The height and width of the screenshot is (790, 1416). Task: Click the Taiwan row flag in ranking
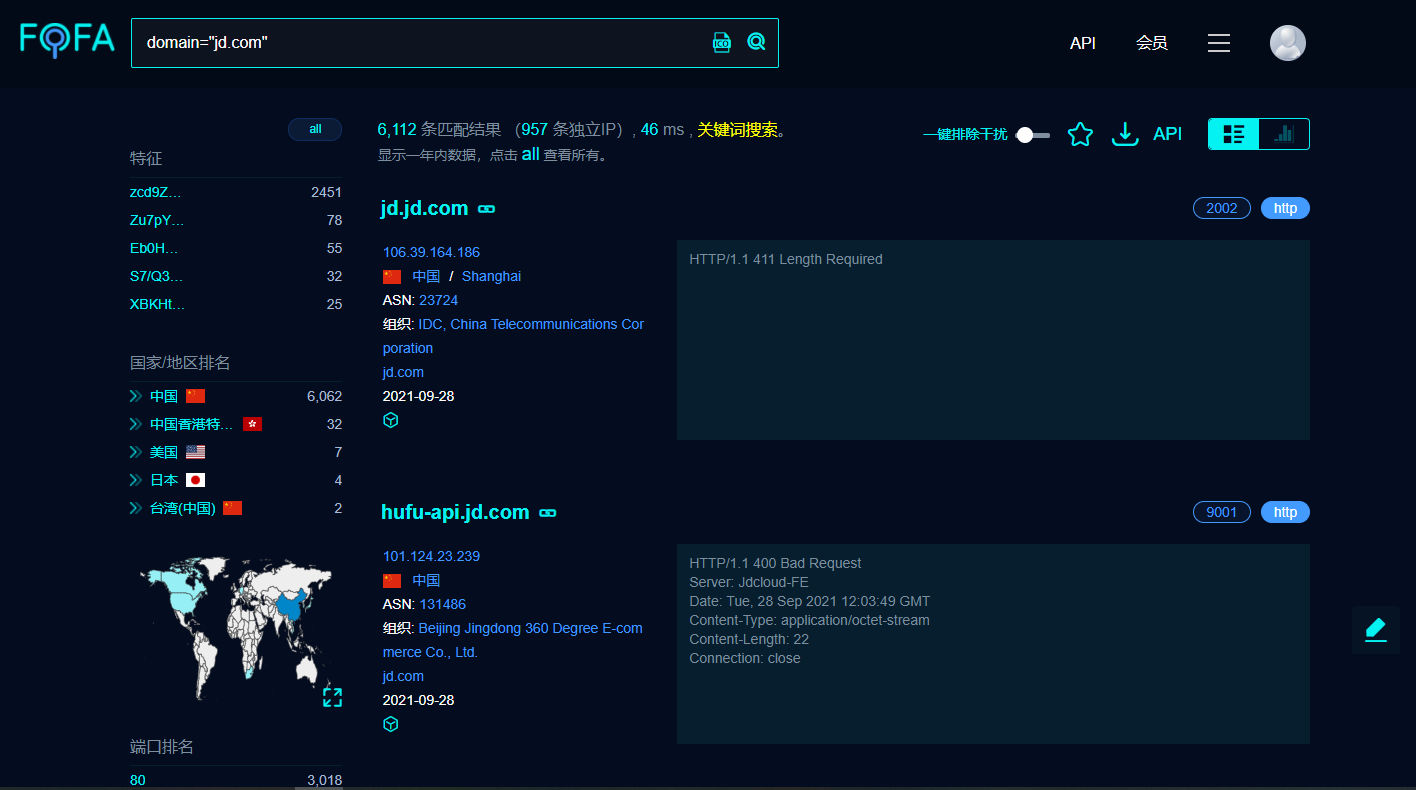(233, 508)
